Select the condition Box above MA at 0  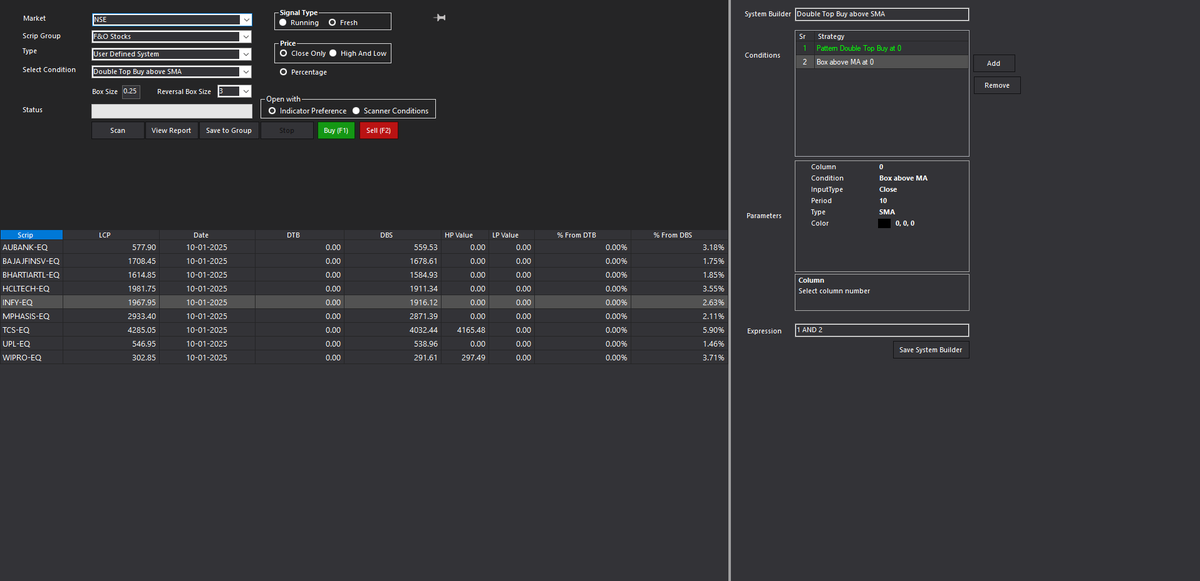pos(880,62)
